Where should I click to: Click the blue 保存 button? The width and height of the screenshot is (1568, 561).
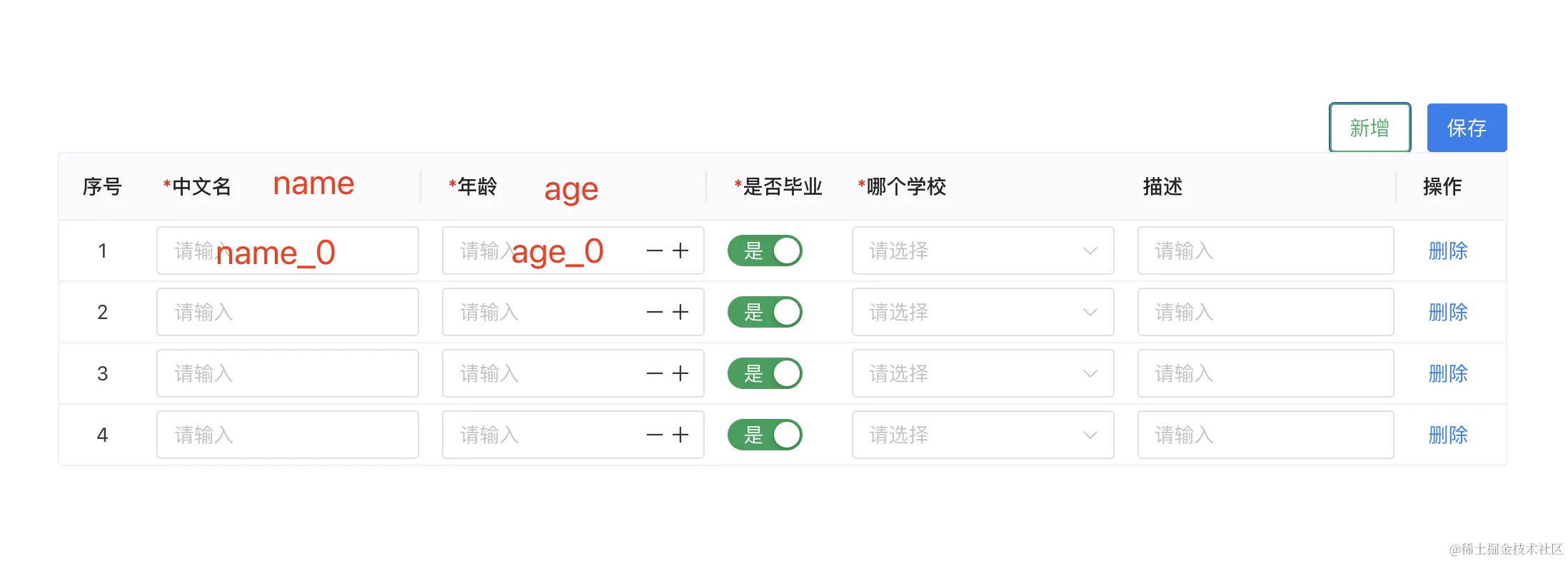pyautogui.click(x=1467, y=128)
